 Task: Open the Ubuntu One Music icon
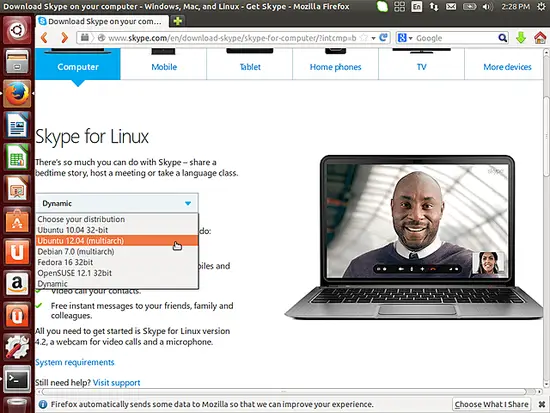tap(17, 315)
